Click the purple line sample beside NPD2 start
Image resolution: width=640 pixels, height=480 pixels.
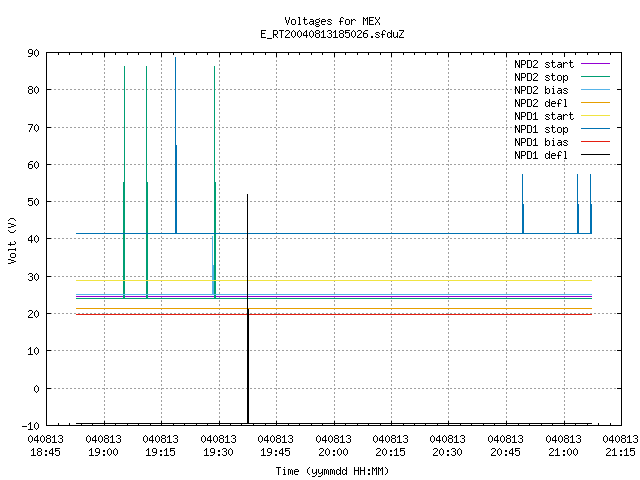pyautogui.click(x=595, y=64)
